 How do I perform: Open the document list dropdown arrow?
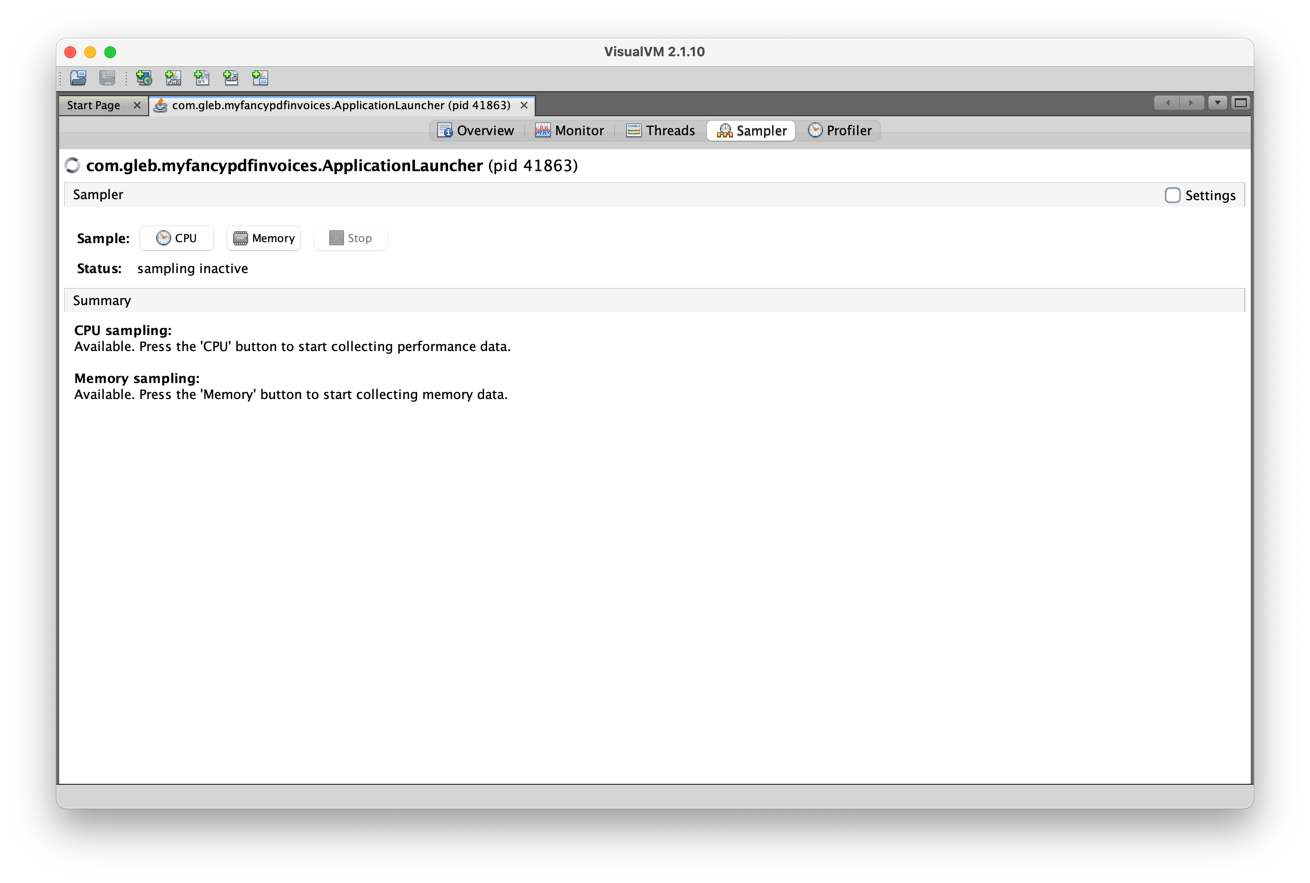[1217, 103]
